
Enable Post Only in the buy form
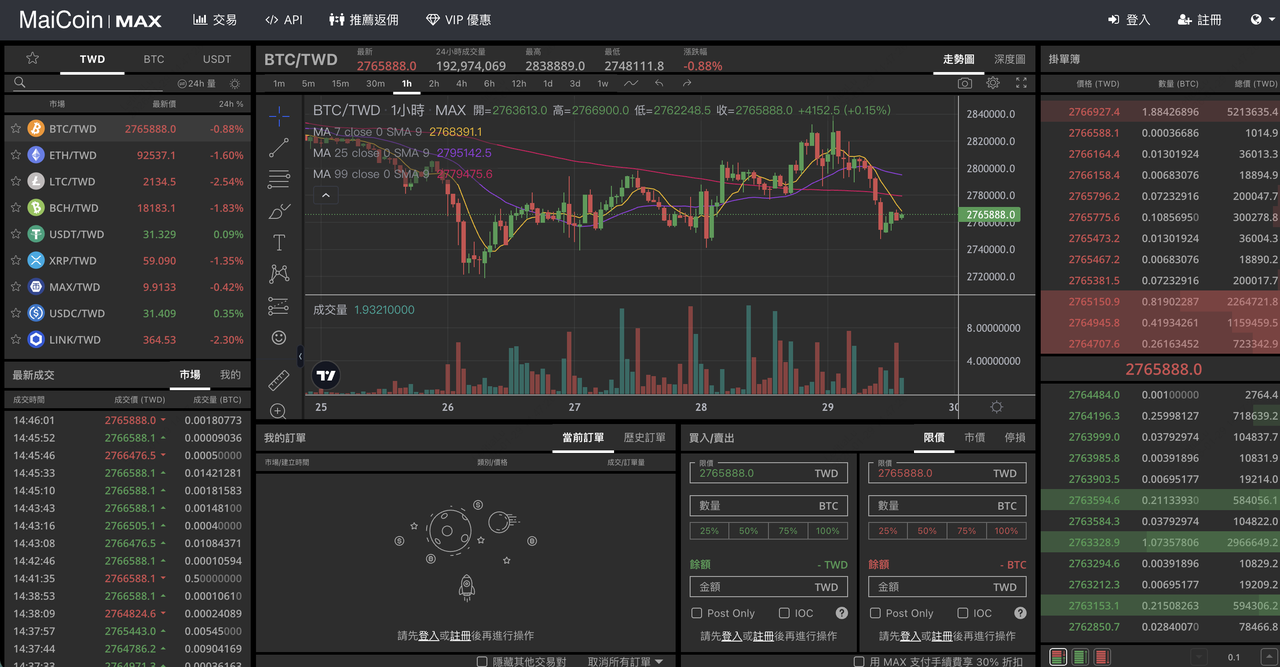click(697, 613)
